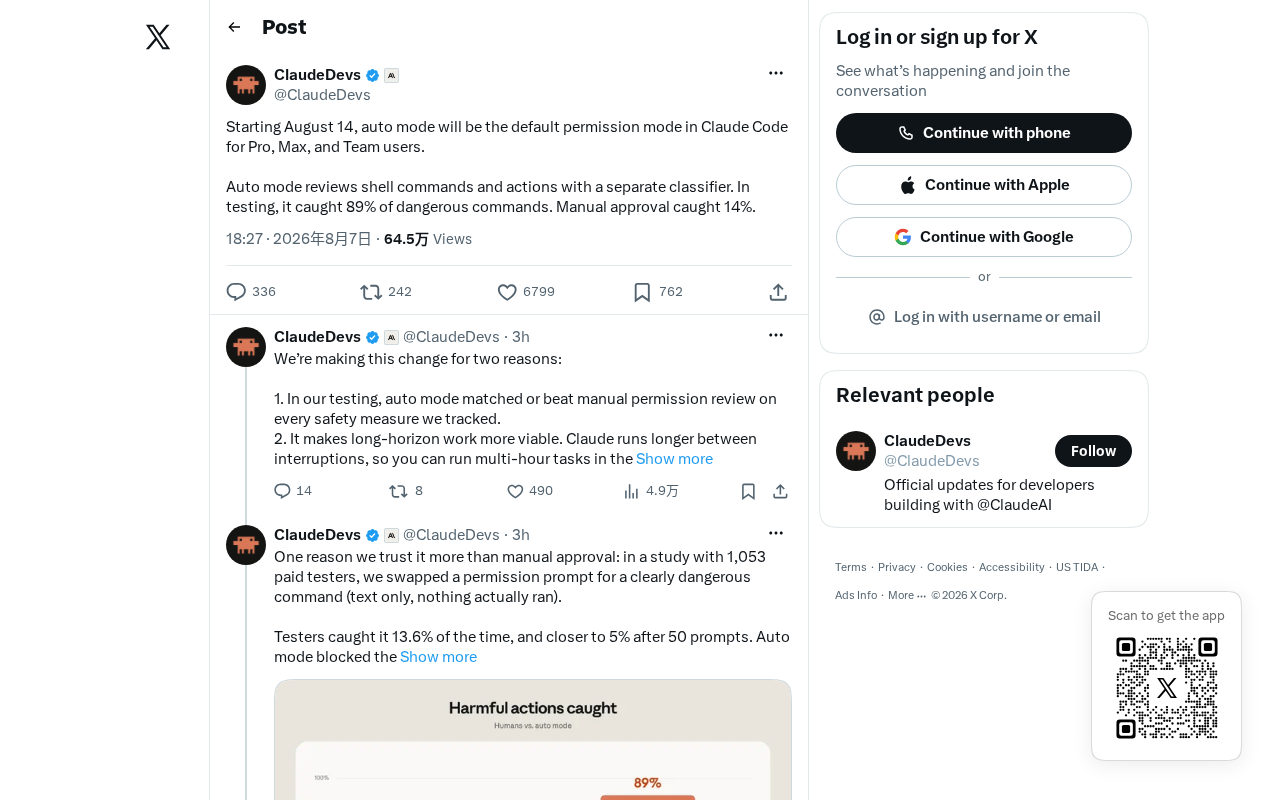The width and height of the screenshot is (1280, 800).
Task: Continue with phone button
Action: point(984,133)
